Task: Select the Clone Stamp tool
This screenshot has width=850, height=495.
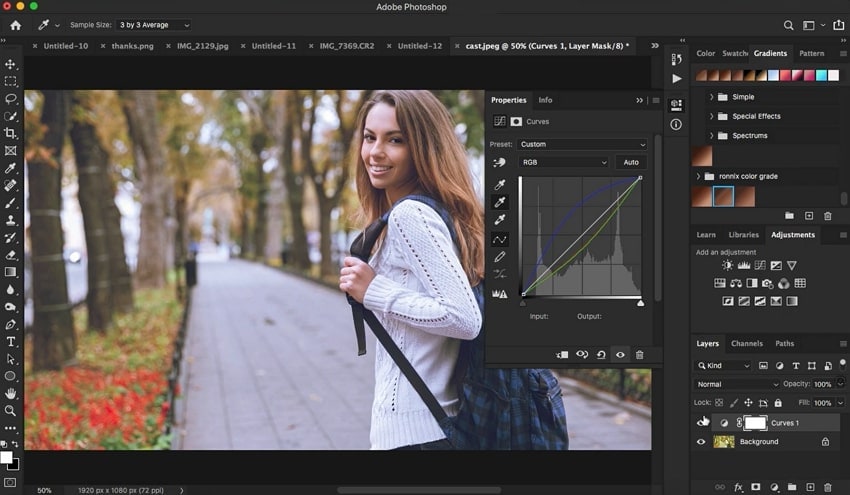Action: point(10,220)
